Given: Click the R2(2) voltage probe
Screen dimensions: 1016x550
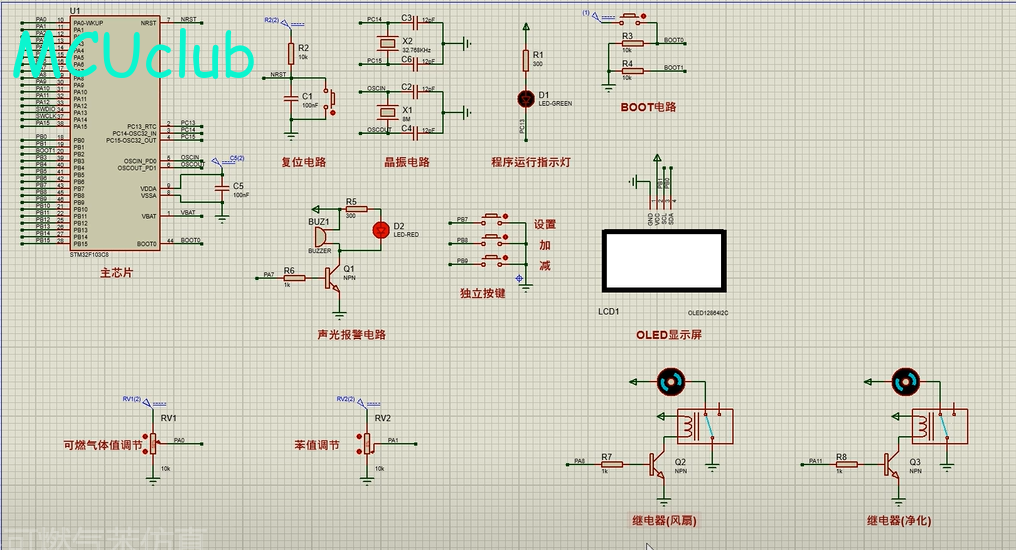Looking at the screenshot, I should point(284,23).
